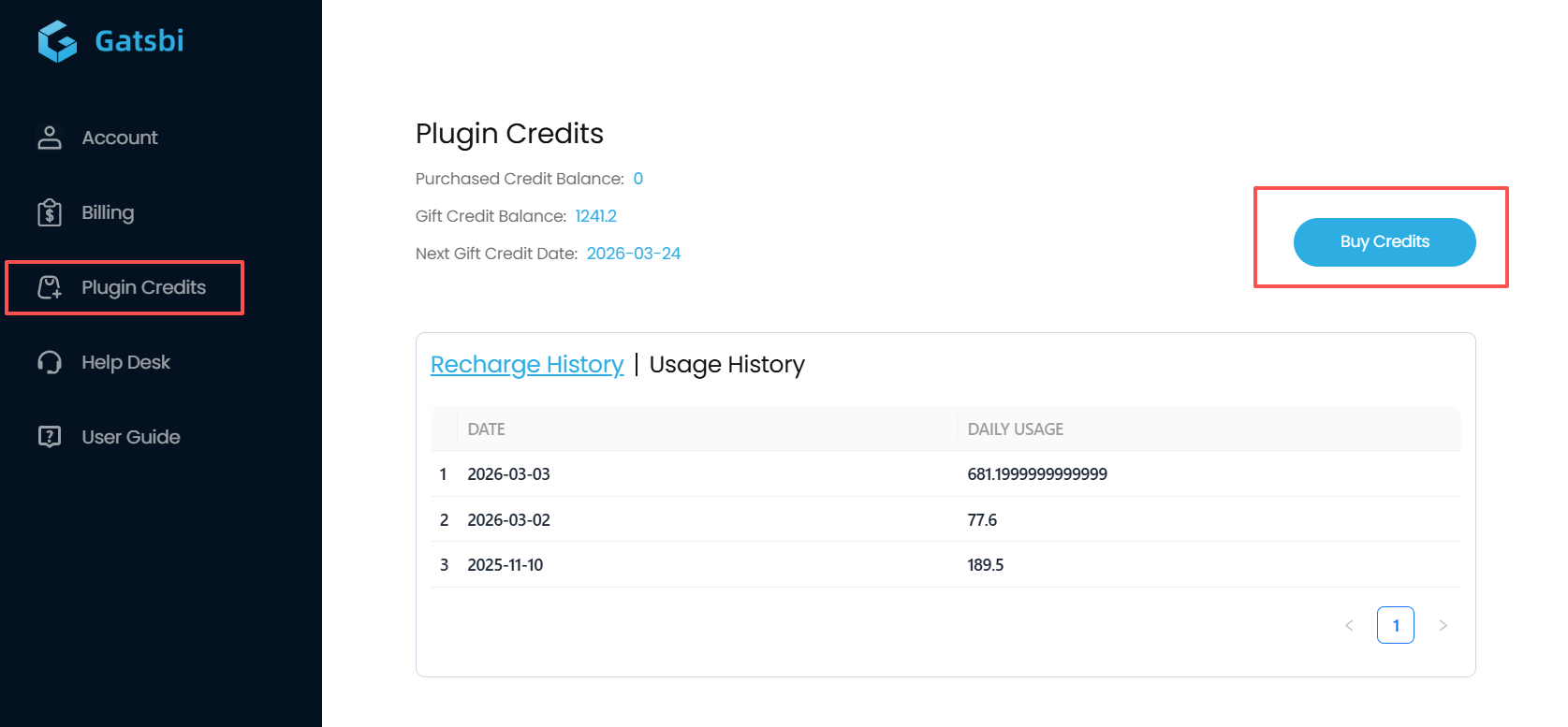
Task: Navigate to Account via the sidebar menu
Action: click(119, 137)
